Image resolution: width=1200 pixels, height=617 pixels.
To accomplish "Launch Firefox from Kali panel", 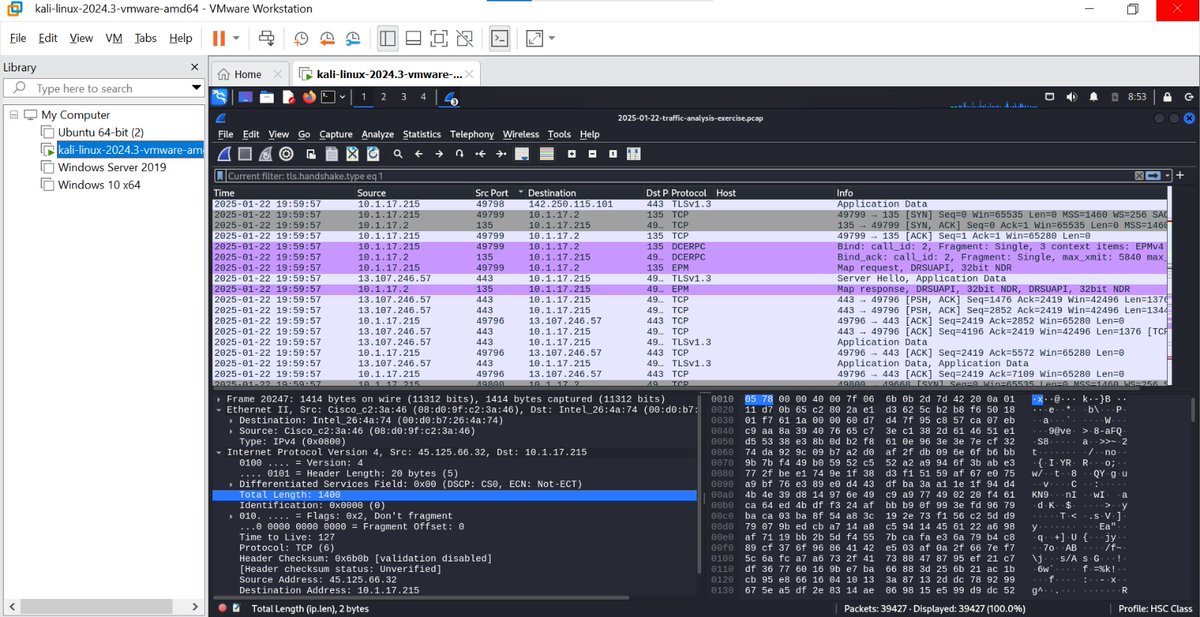I will coord(308,97).
